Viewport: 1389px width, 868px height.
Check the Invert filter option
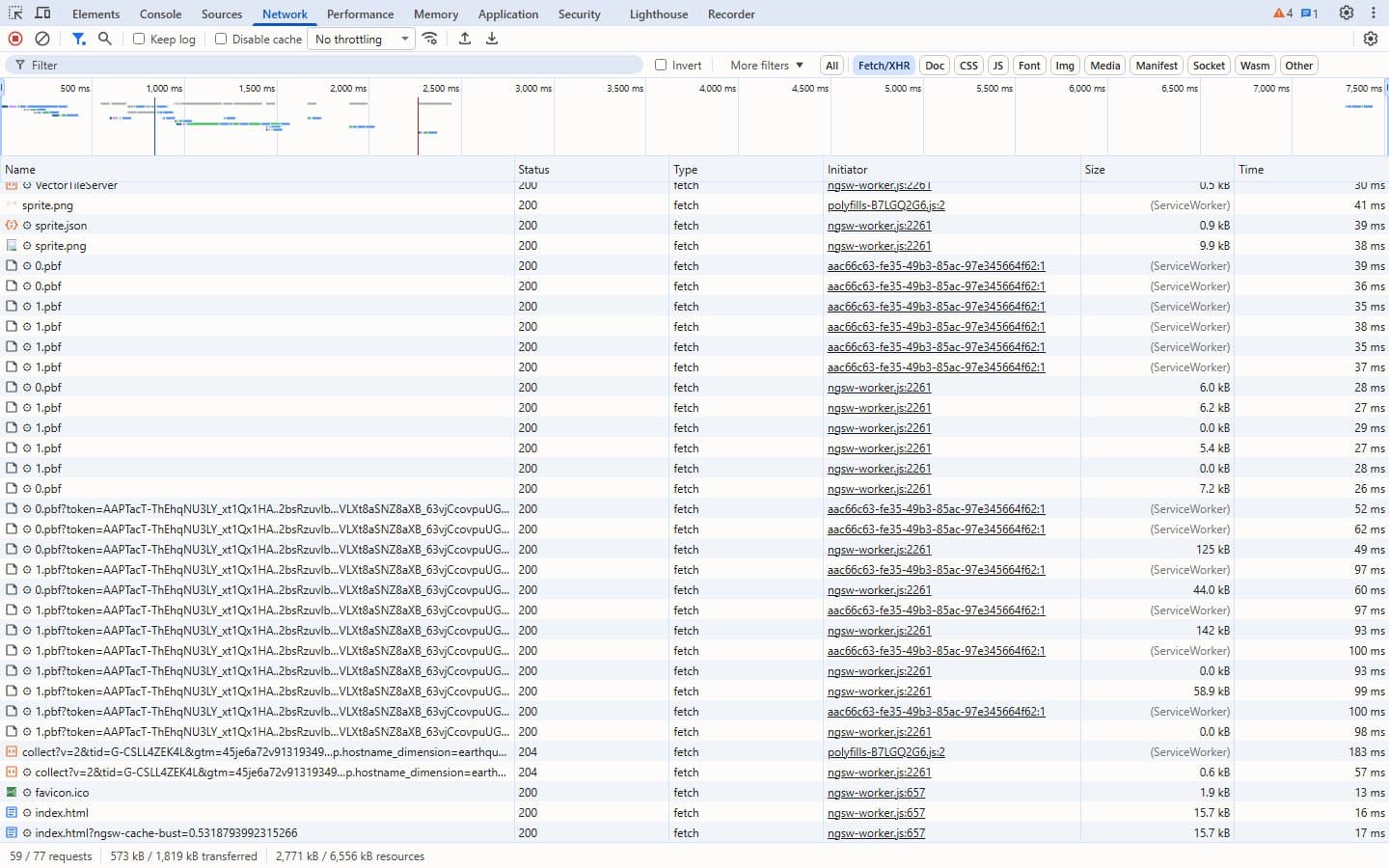[x=661, y=66]
